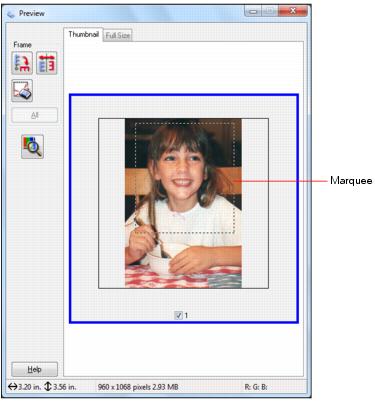Click the horizontal width arrow icon
375x402 pixels.
13,387
